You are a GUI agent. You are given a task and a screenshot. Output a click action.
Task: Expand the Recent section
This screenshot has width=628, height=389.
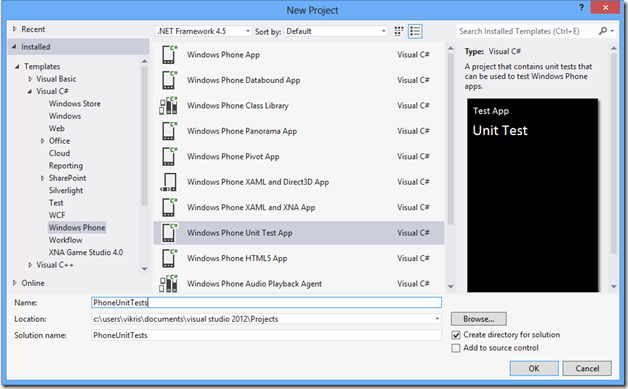15,29
